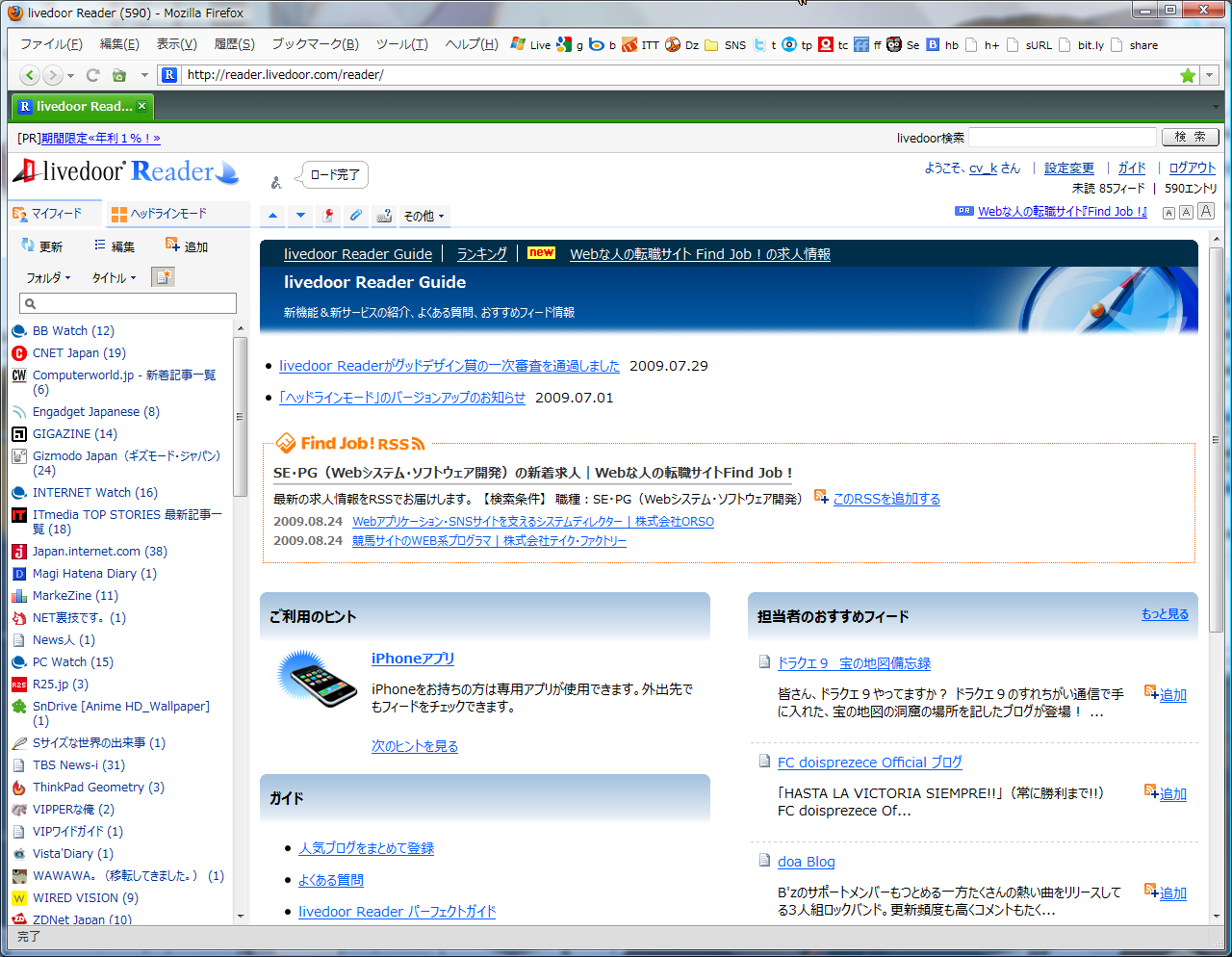Open the iPhoneアプリ link
The image size is (1232, 957).
pos(413,659)
